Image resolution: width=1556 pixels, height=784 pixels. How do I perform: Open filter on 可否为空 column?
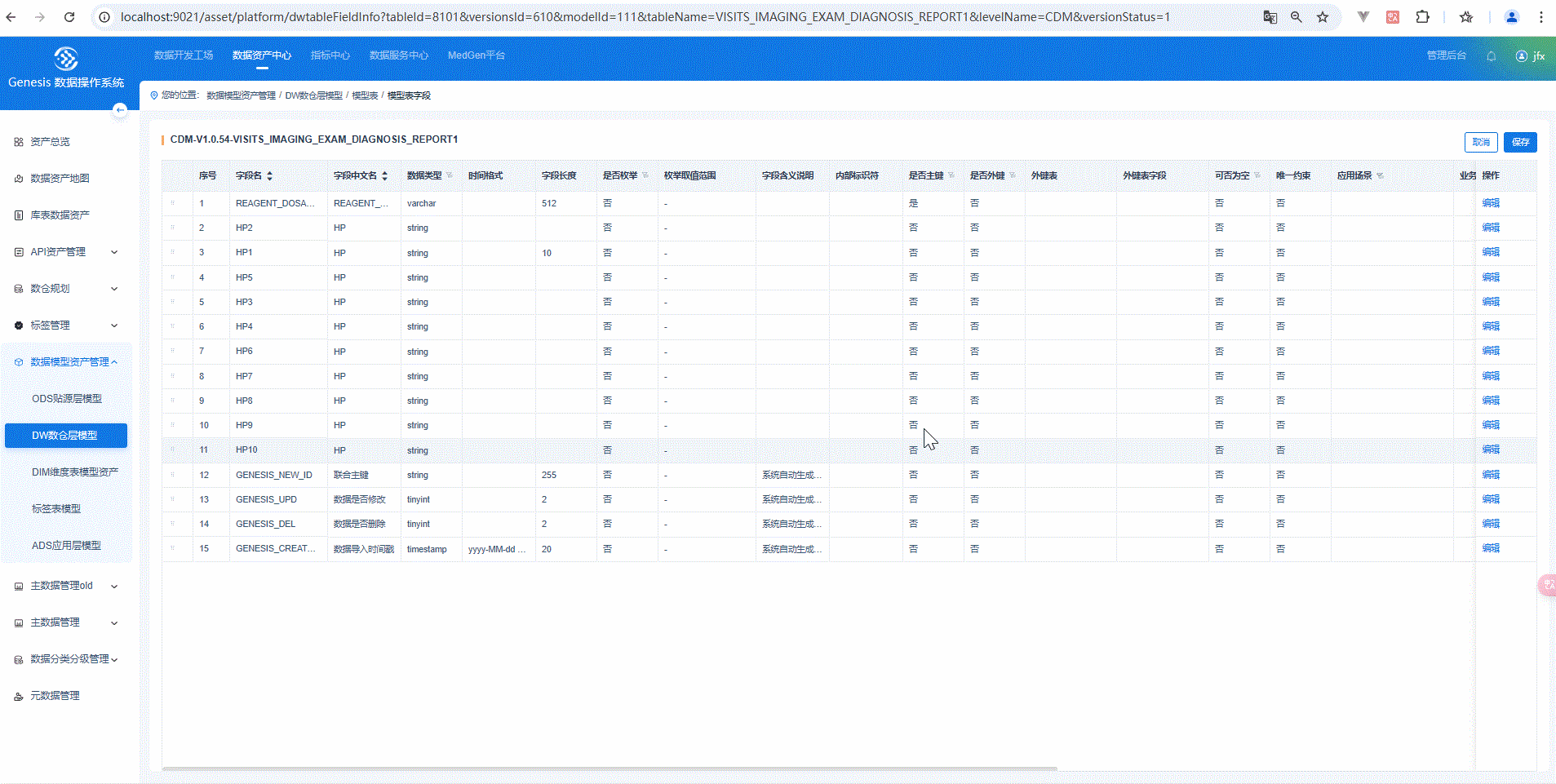tap(1257, 175)
